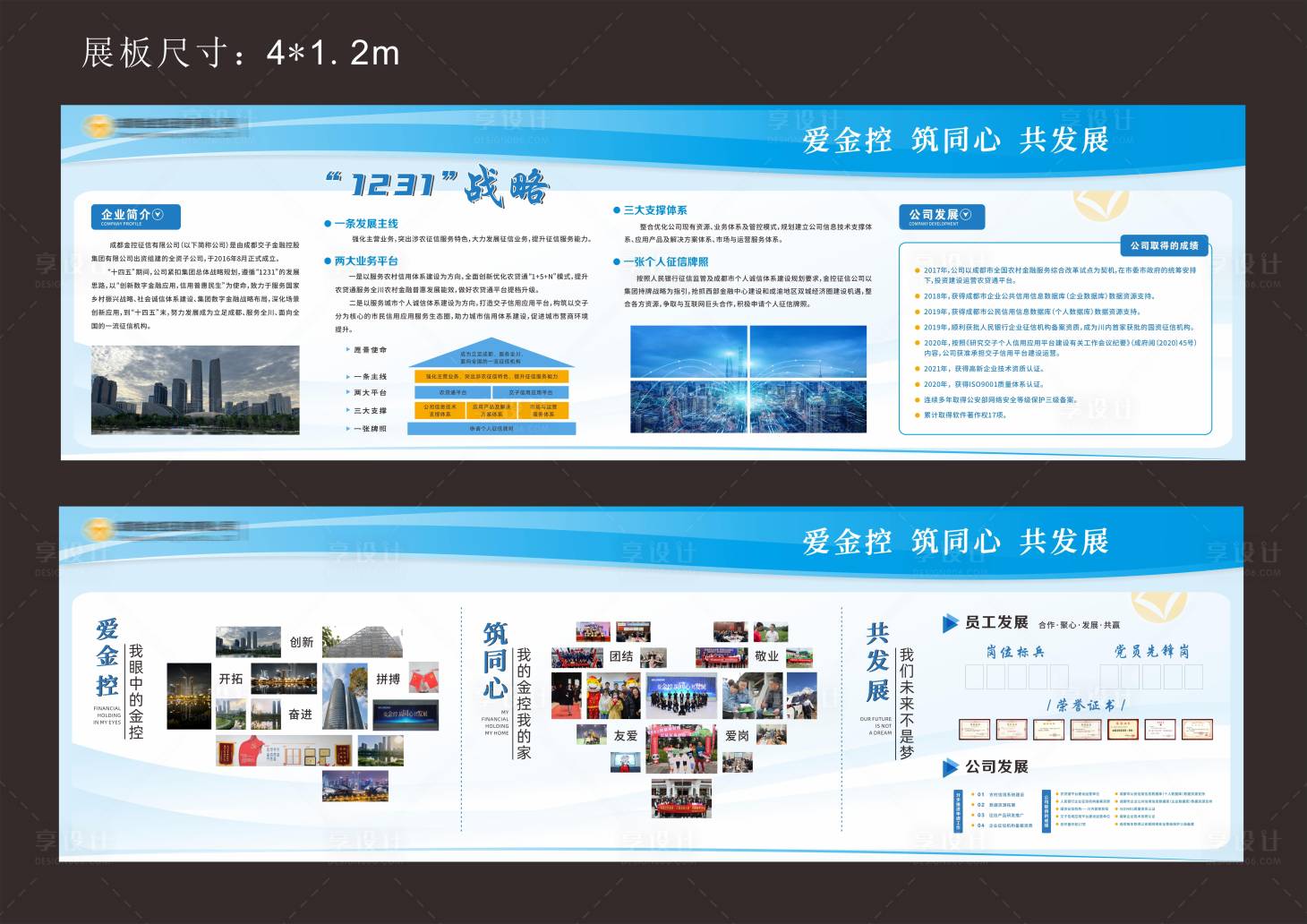Click the triangle marker beside 三大支撑
1307x924 pixels.
tap(347, 411)
